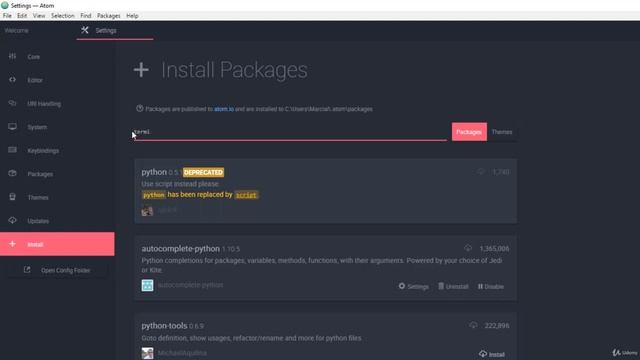Click the help question mark icon

coord(140,109)
